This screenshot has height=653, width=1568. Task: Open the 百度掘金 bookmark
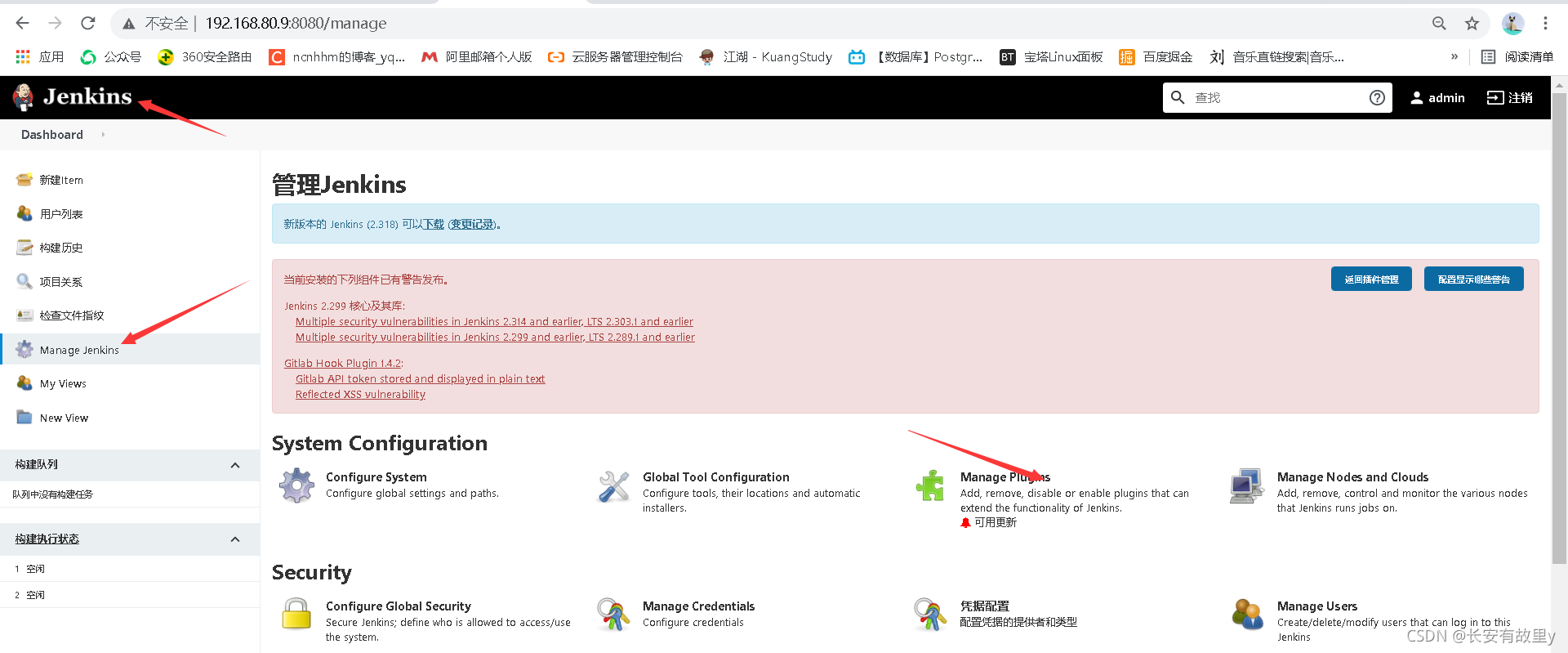[x=1156, y=56]
